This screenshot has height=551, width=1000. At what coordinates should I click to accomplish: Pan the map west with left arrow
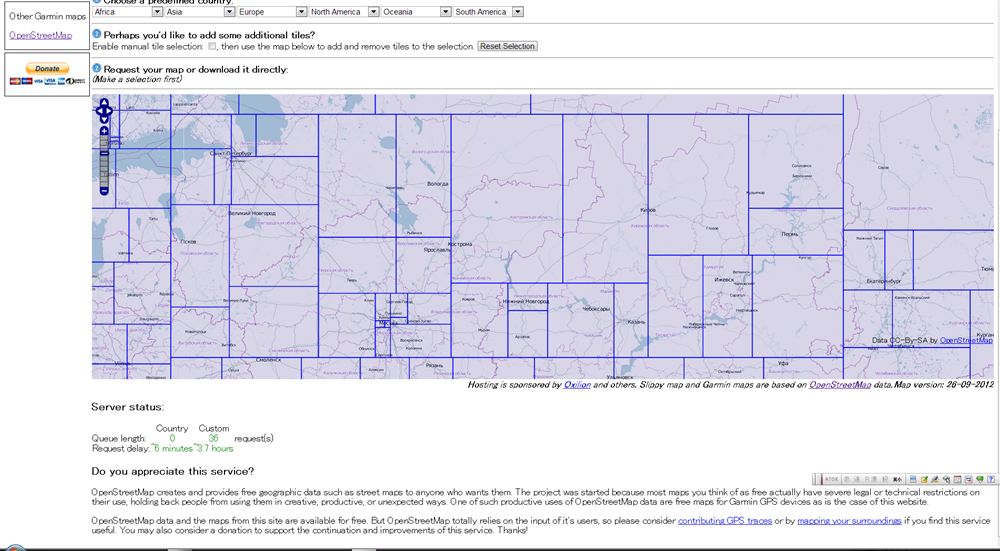tap(99, 111)
